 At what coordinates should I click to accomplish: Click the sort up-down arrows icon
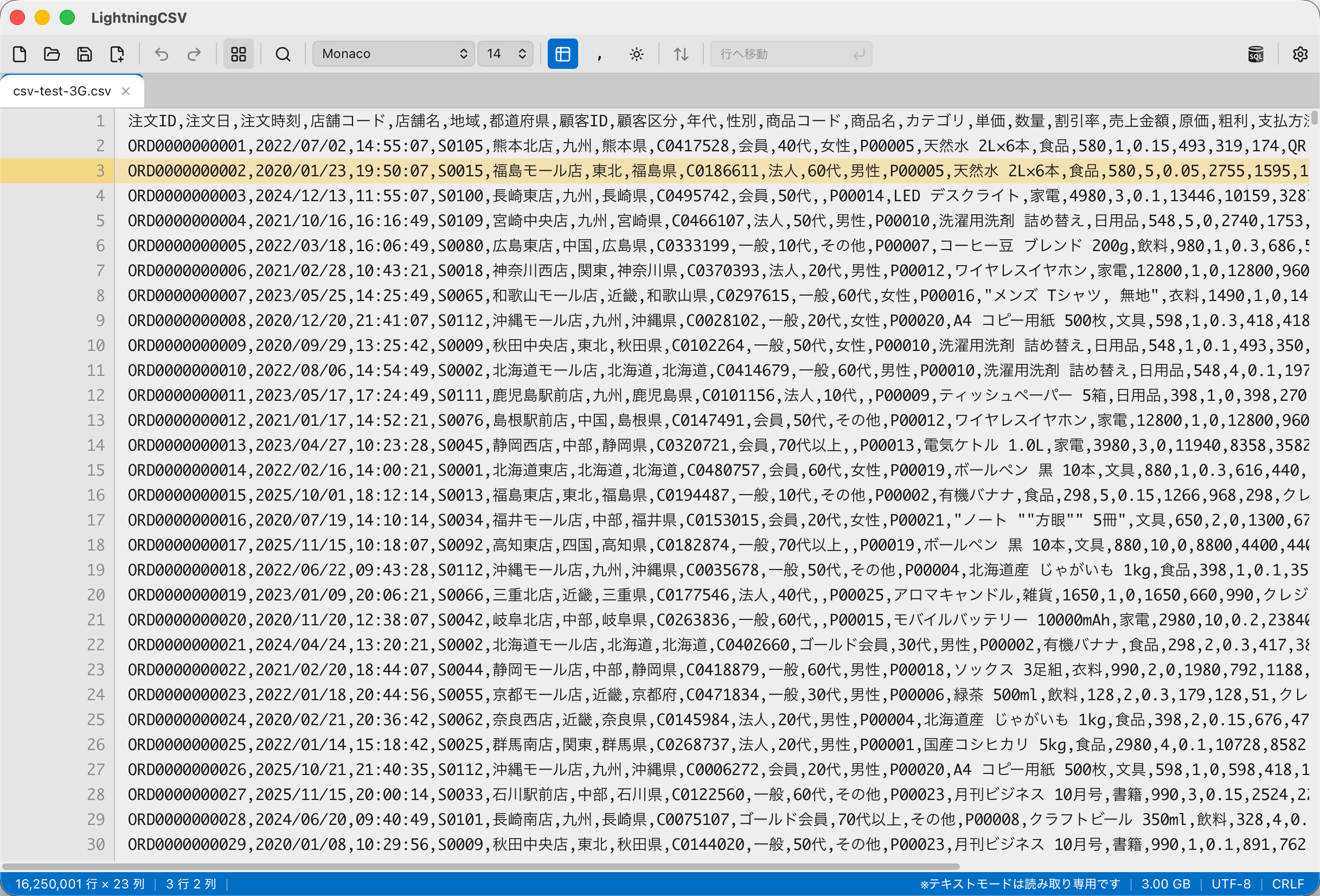click(x=681, y=54)
